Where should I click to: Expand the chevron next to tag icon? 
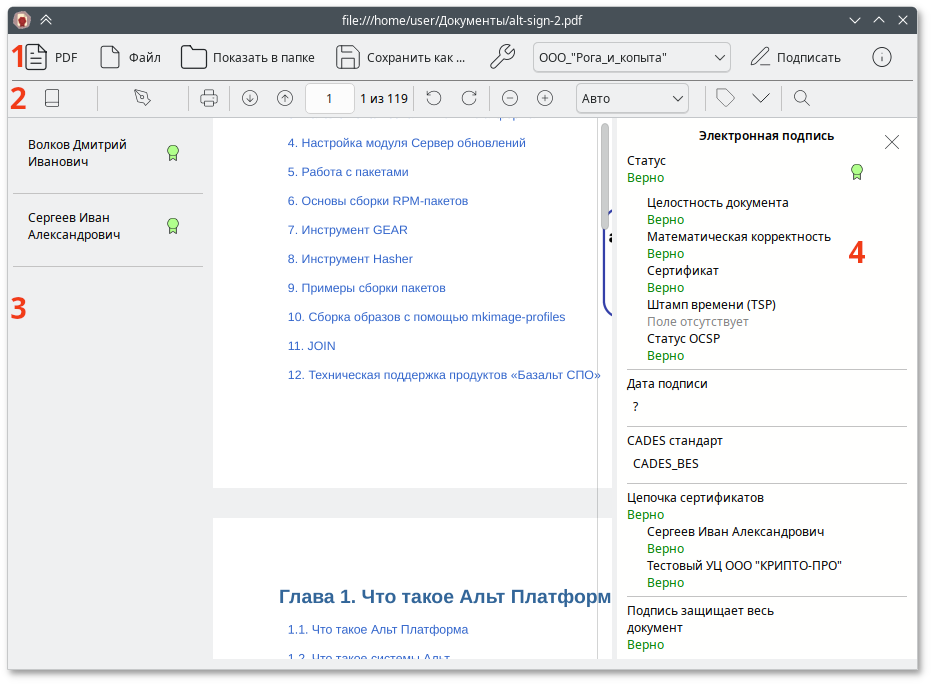[761, 98]
